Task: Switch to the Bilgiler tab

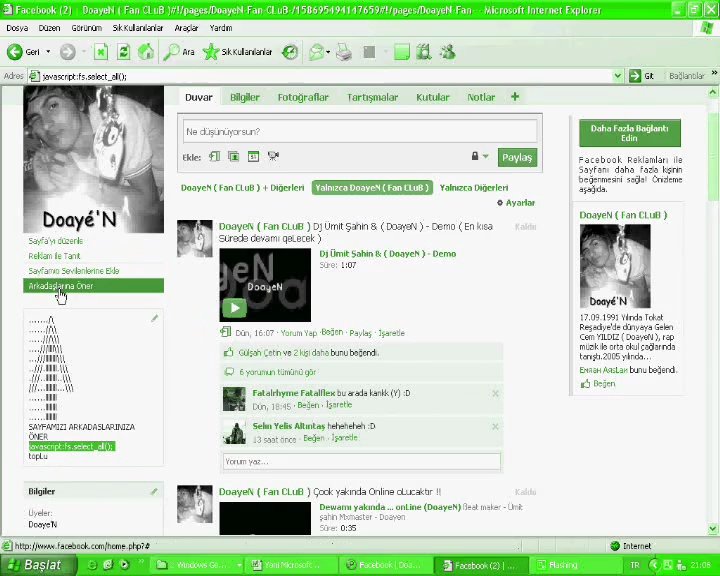Action: pos(245,97)
